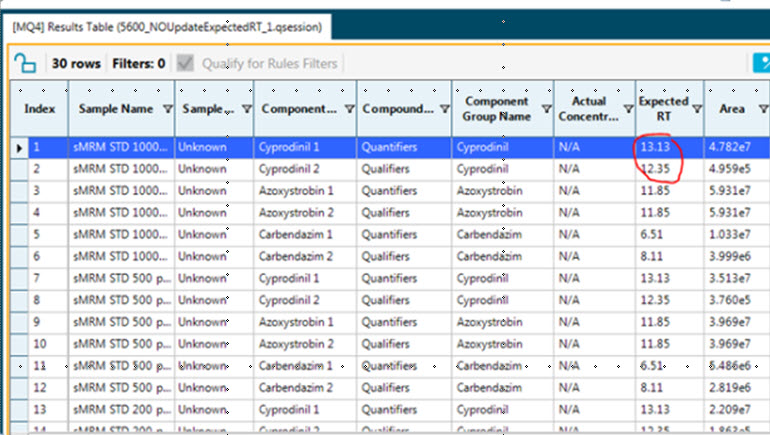Click Index cell 12
This screenshot has width=770, height=435.
tap(48, 388)
